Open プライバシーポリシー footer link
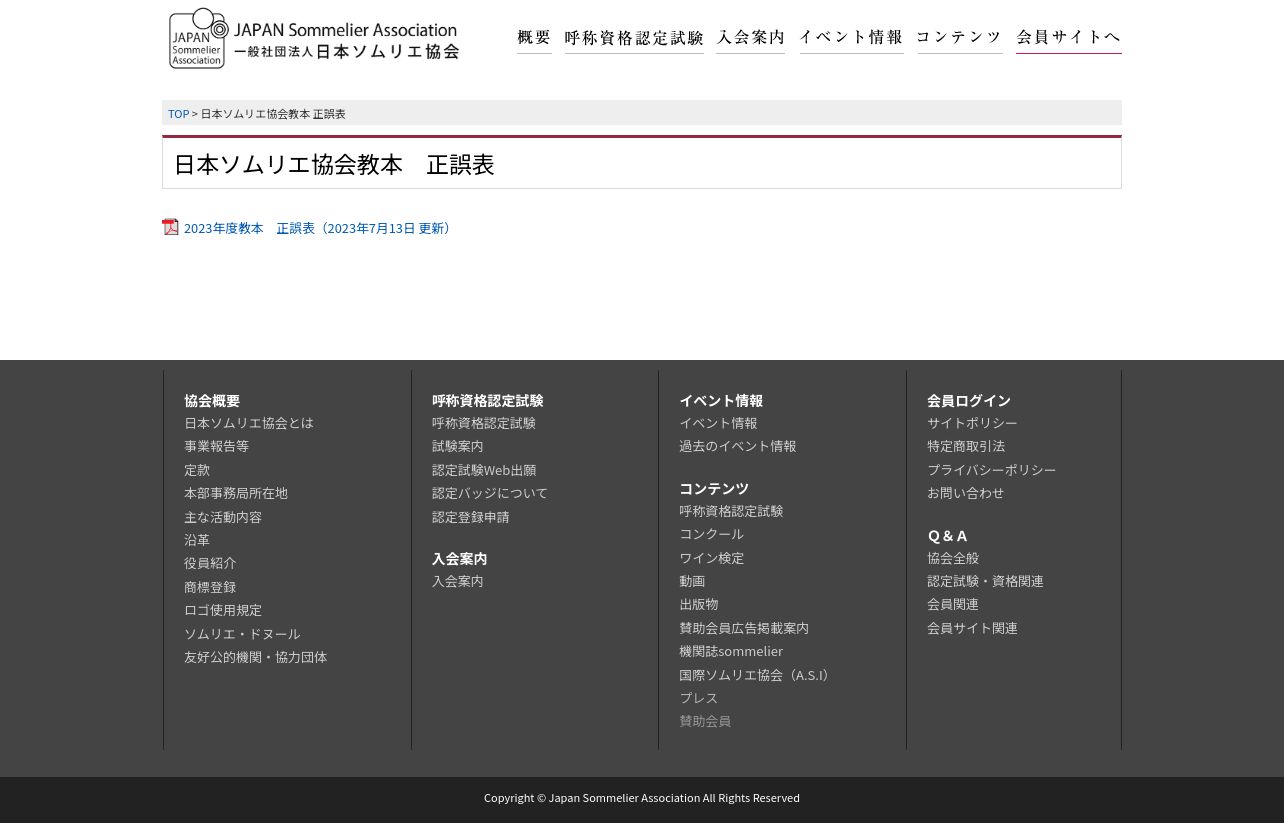Screen dimensions: 1284x824 (992, 470)
